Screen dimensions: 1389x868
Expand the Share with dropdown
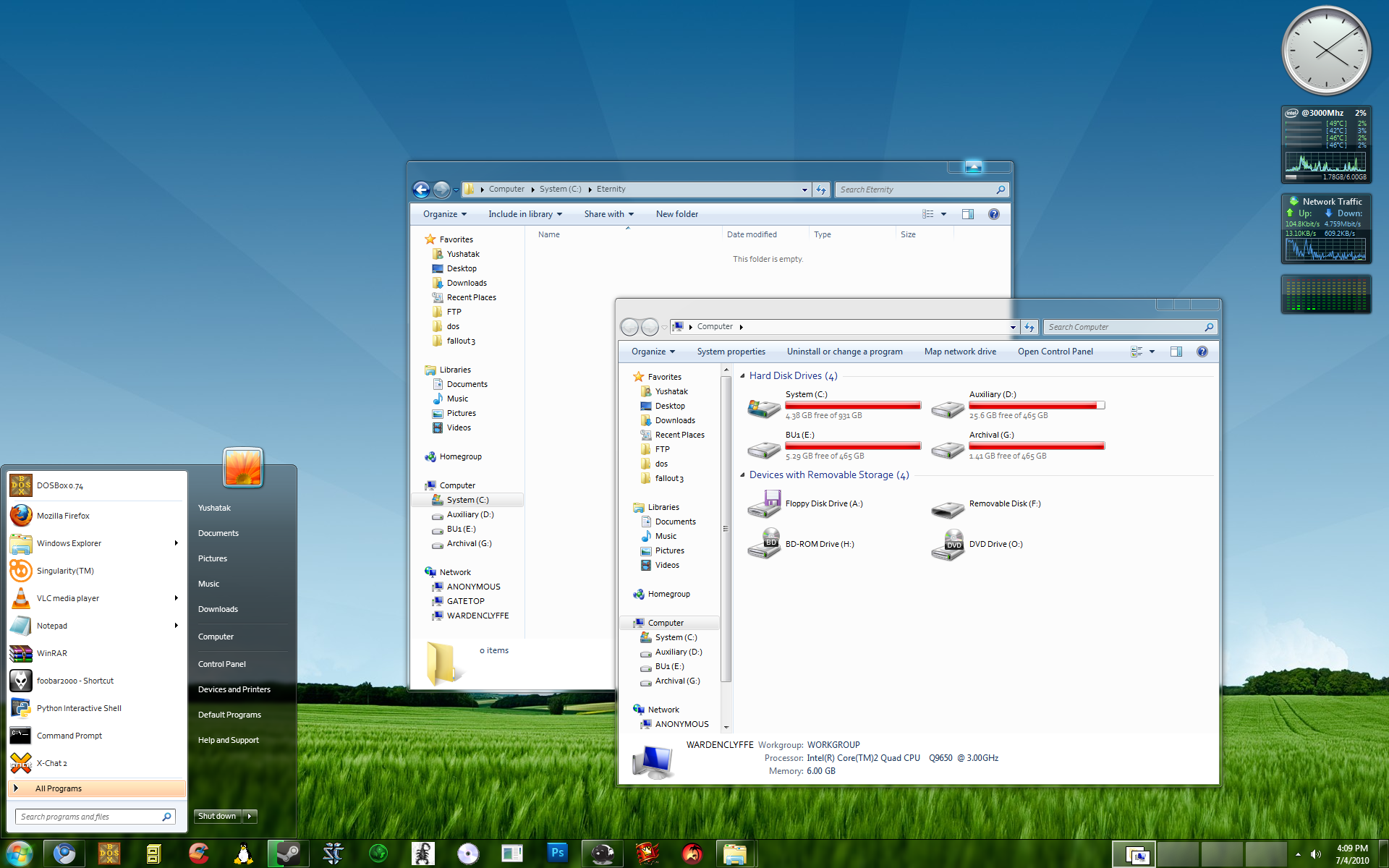click(x=608, y=214)
